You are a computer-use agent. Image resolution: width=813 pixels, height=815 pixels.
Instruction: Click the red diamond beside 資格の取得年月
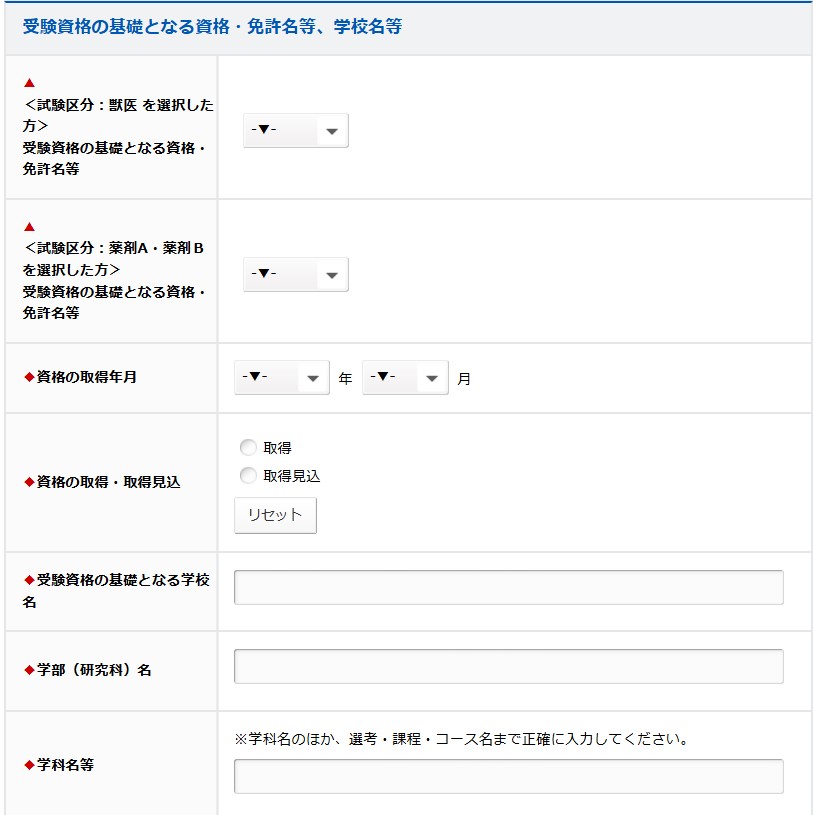click(29, 377)
